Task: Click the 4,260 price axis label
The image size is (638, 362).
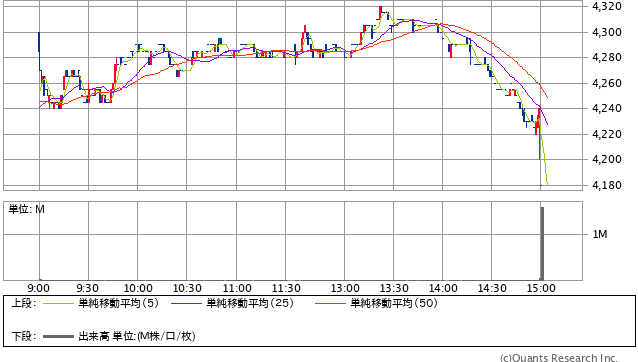Action: (x=607, y=83)
